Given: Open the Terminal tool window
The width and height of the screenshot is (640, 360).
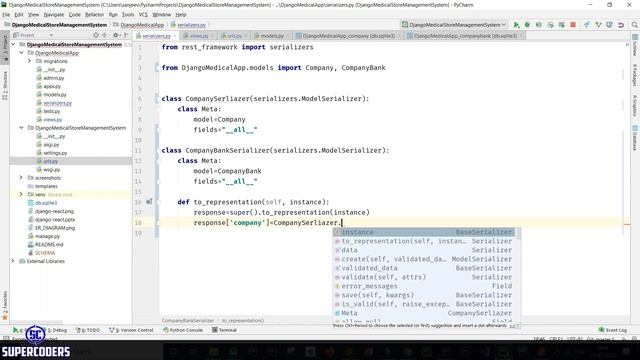Looking at the screenshot, I should [224, 330].
